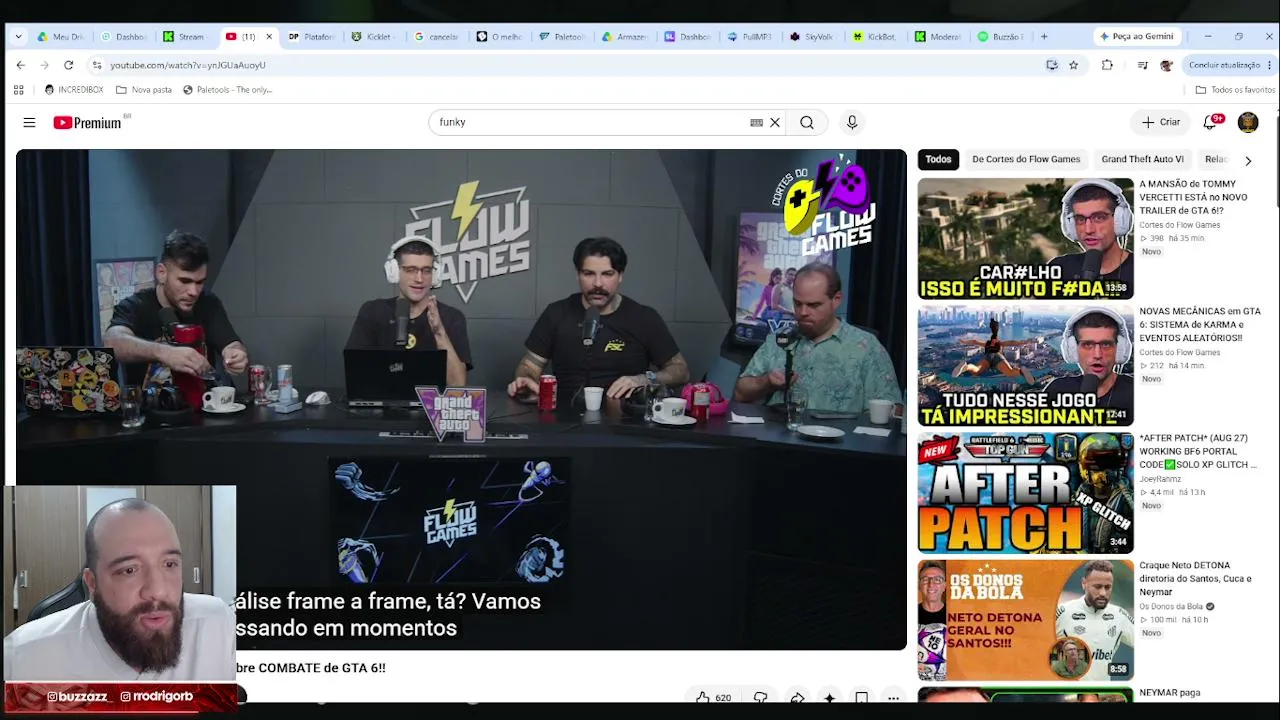The height and width of the screenshot is (720, 1280).
Task: Switch to the 'Kicklet' browser tab
Action: point(374,37)
